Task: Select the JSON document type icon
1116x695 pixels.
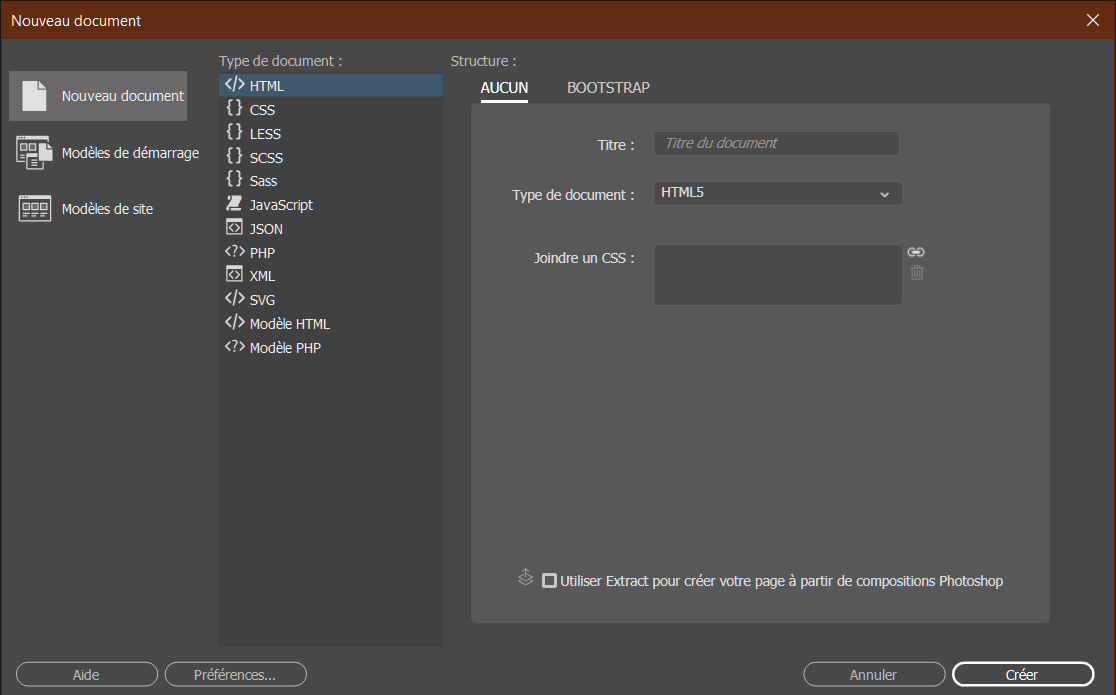Action: coord(234,228)
